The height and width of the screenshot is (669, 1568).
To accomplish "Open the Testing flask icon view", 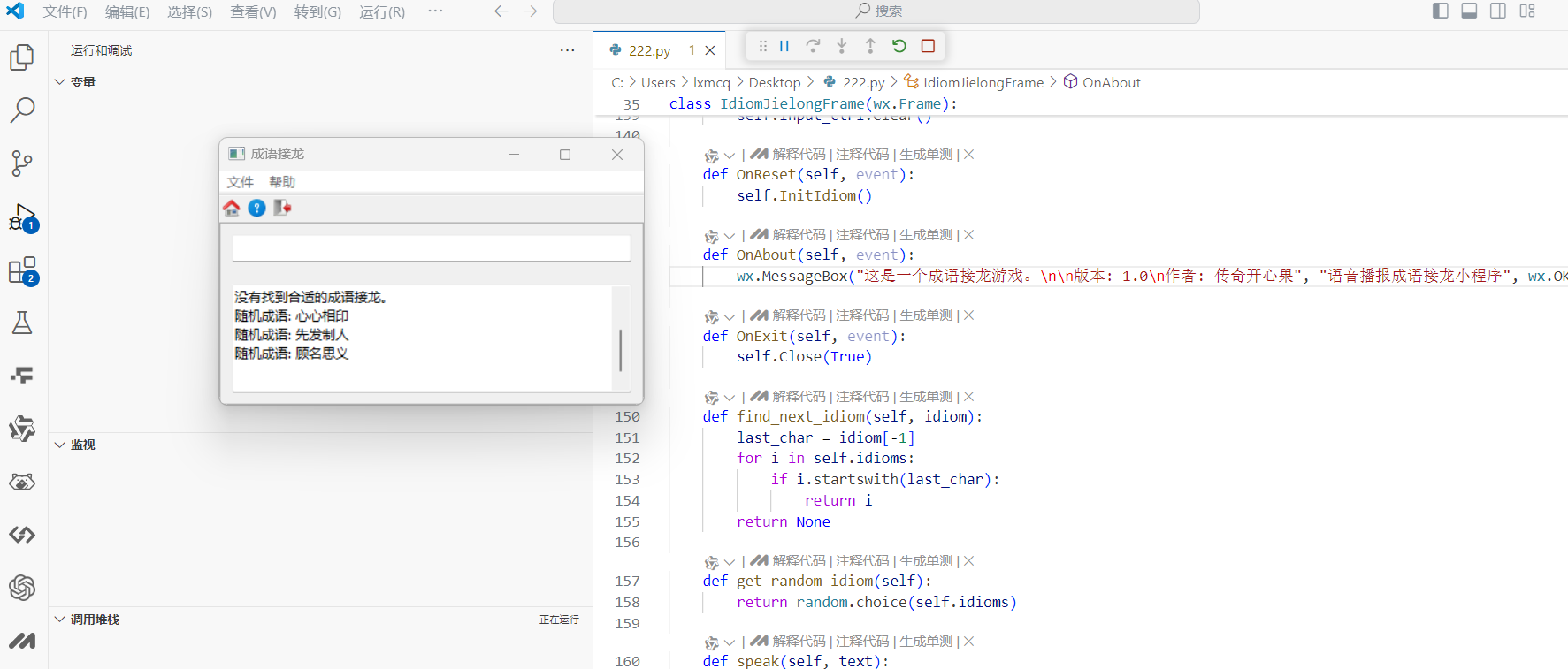I will click(x=22, y=323).
